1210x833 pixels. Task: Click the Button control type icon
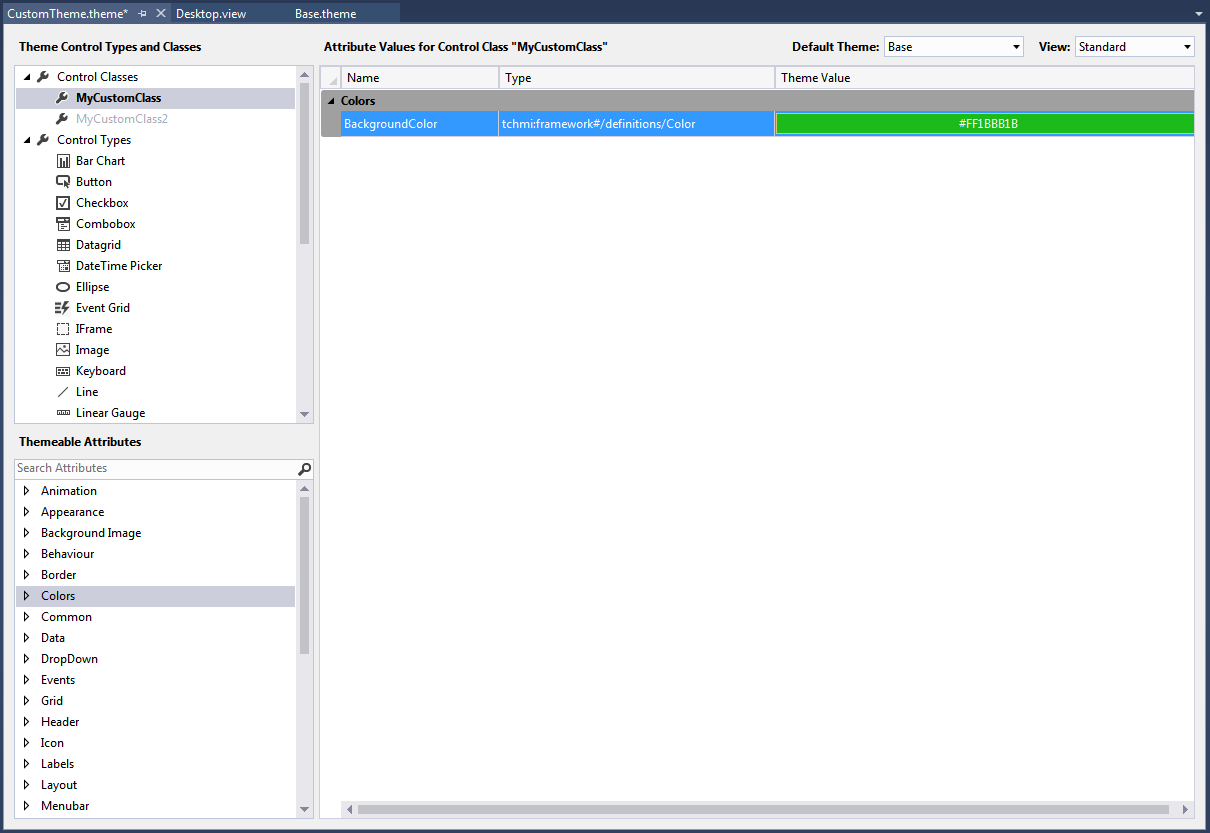pyautogui.click(x=63, y=182)
